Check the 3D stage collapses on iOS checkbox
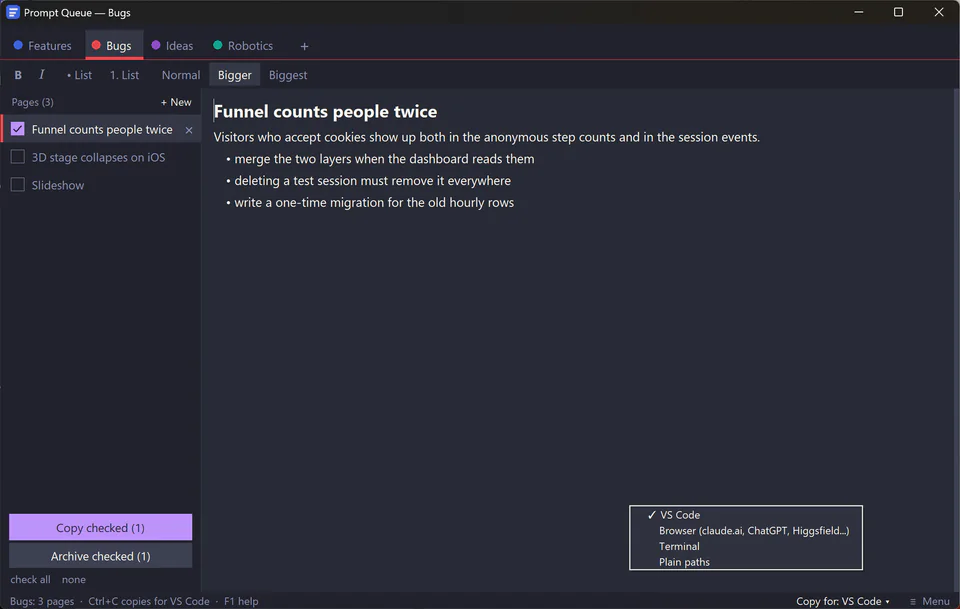 [18, 157]
